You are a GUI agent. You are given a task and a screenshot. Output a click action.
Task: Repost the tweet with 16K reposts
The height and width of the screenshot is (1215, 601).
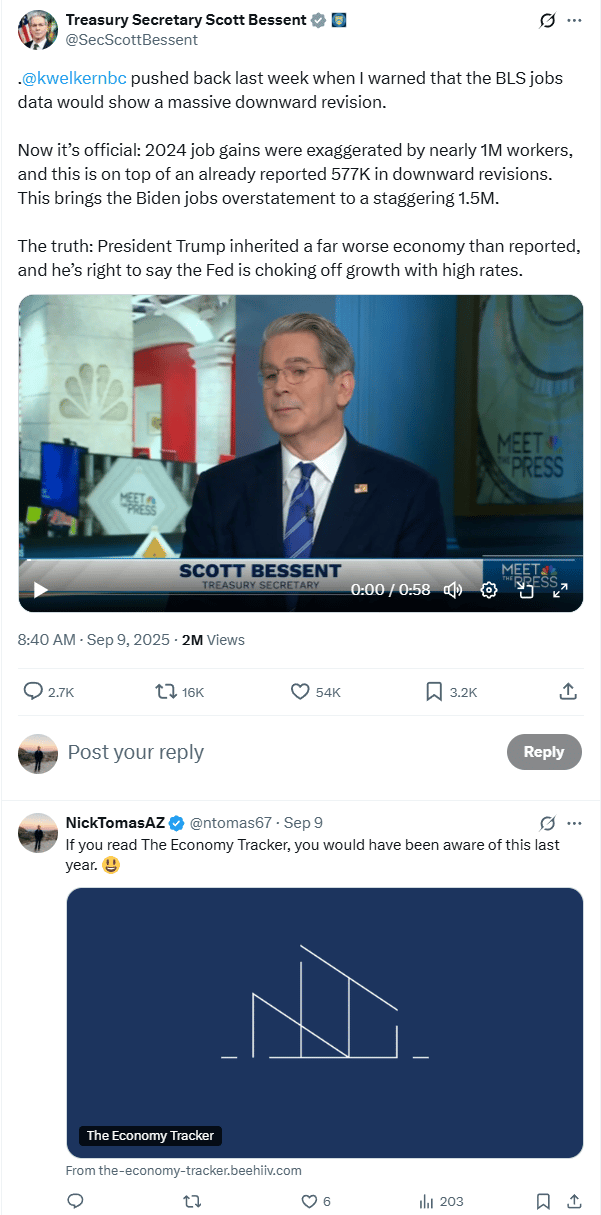point(179,691)
